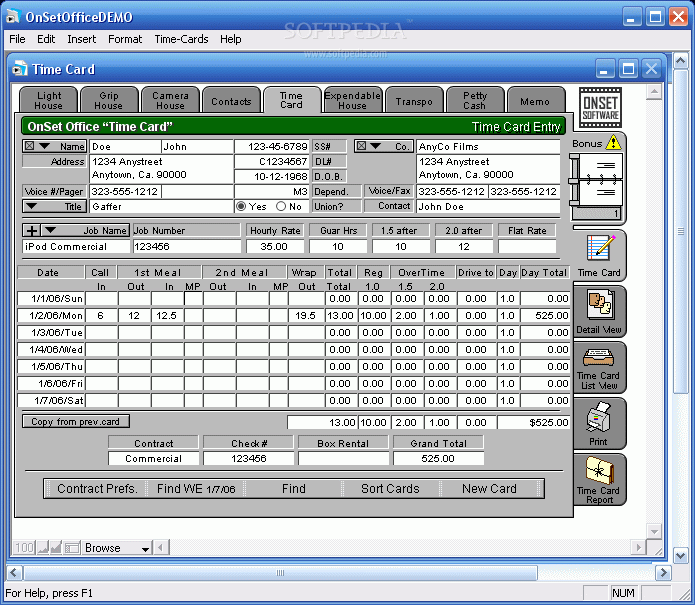Open the Help menu
This screenshot has height=605, width=695.
tap(230, 39)
